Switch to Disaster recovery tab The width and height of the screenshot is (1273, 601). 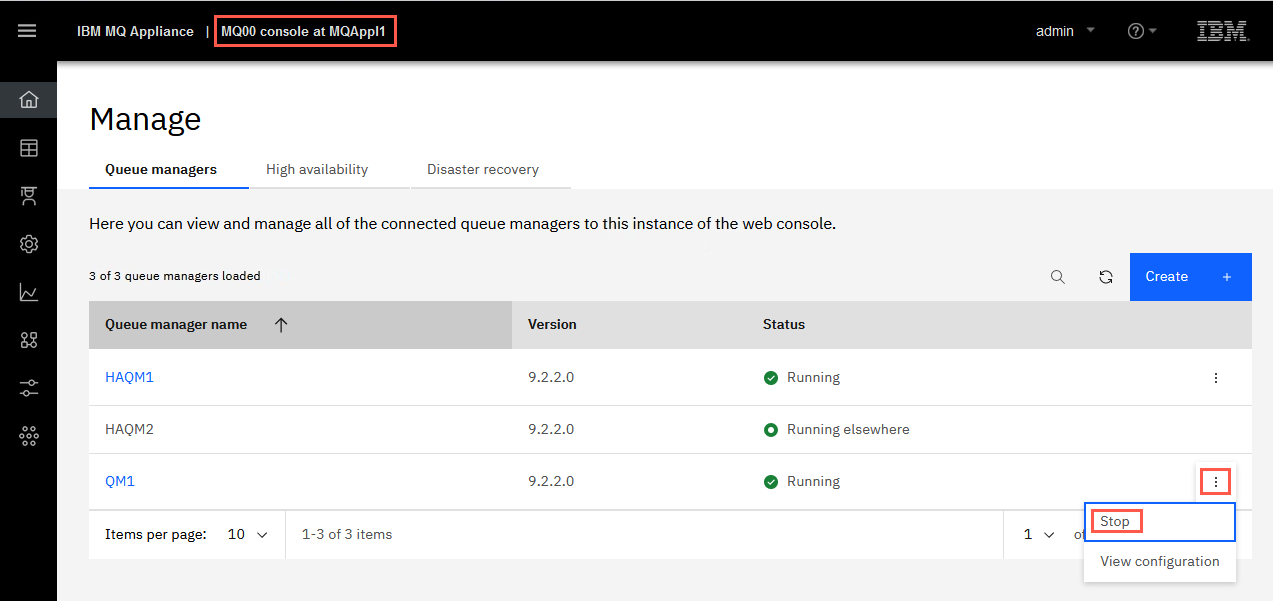[x=483, y=170]
